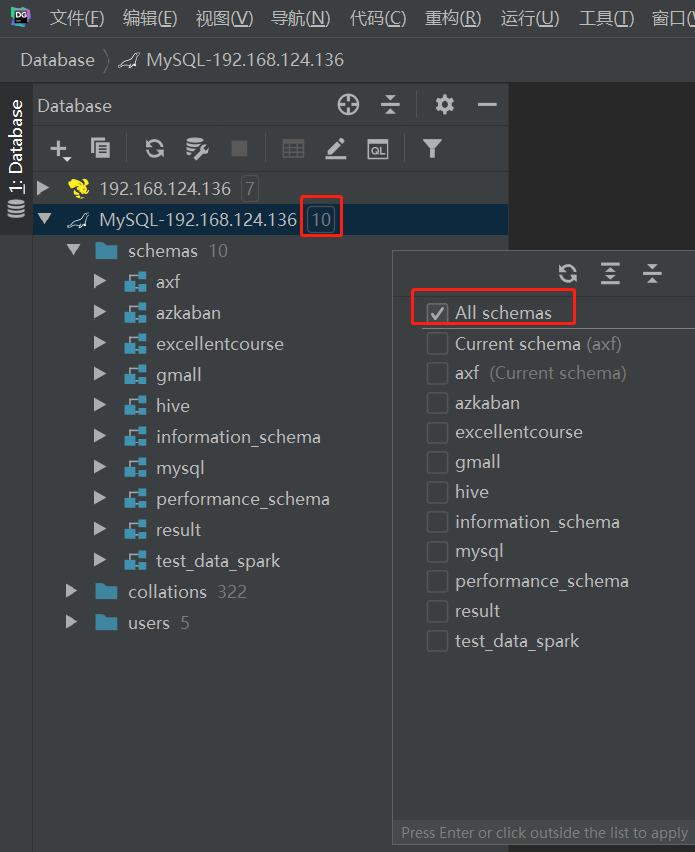Image resolution: width=695 pixels, height=852 pixels.
Task: Toggle the 1: Database side tab
Action: [16, 159]
